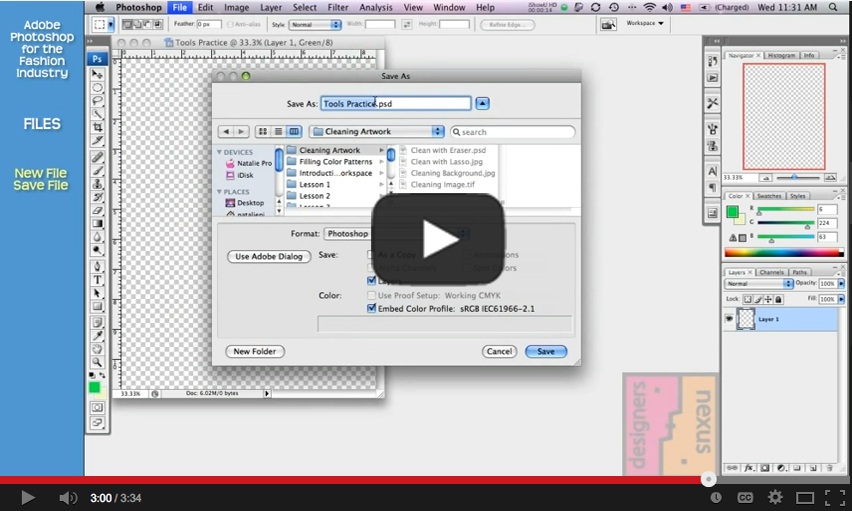The image size is (852, 511).
Task: Click the Cancel button
Action: pos(499,352)
